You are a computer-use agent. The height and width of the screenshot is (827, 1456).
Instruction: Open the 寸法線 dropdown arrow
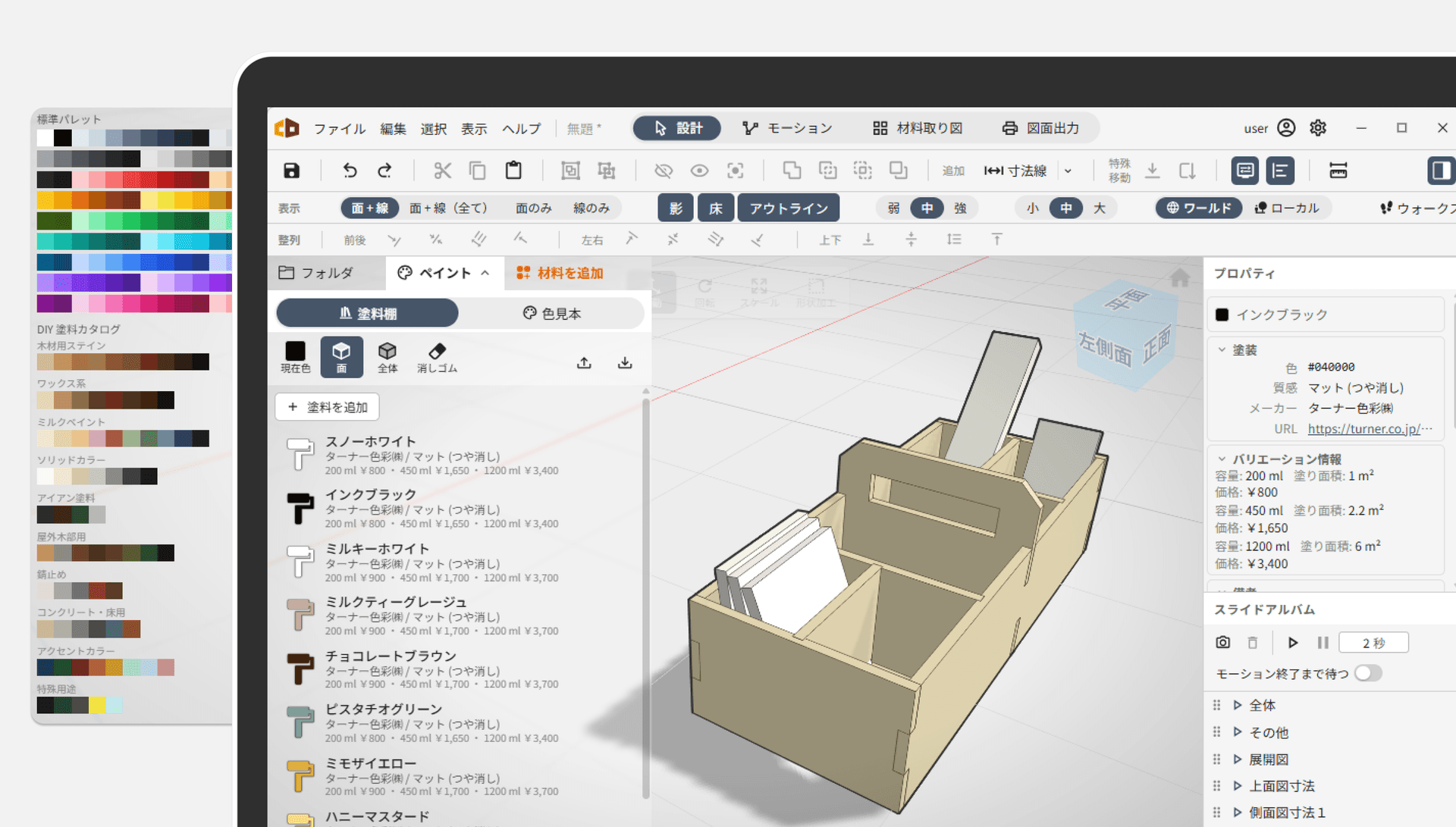1068,171
